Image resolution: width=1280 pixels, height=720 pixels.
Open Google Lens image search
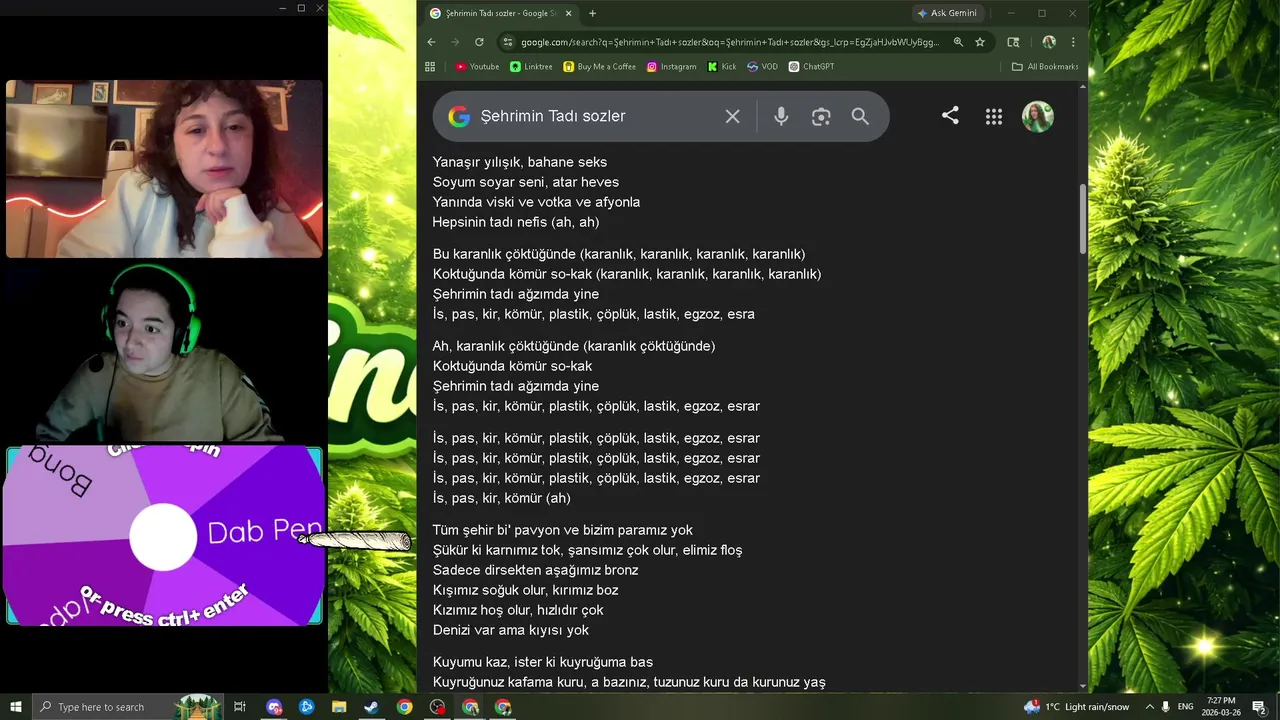[x=821, y=116]
